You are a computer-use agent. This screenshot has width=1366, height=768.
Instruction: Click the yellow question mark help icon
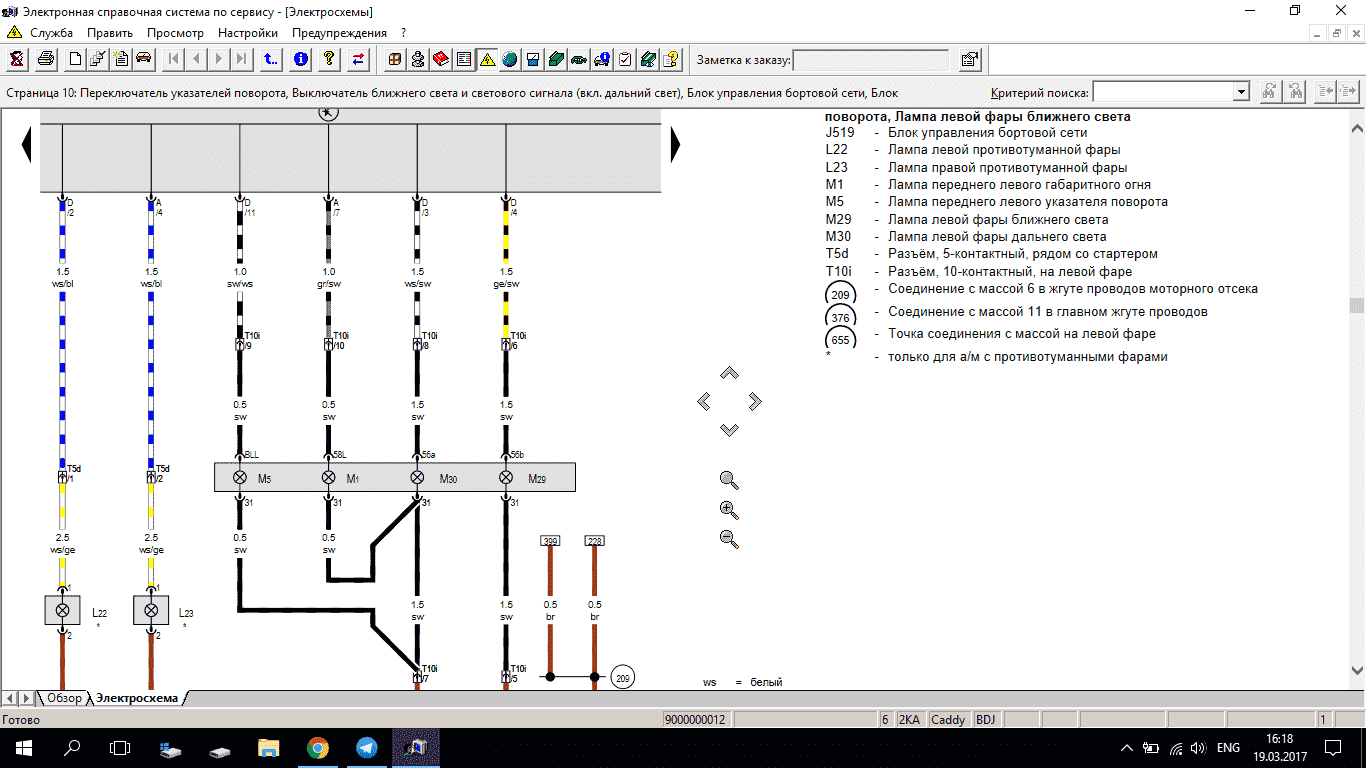click(329, 59)
